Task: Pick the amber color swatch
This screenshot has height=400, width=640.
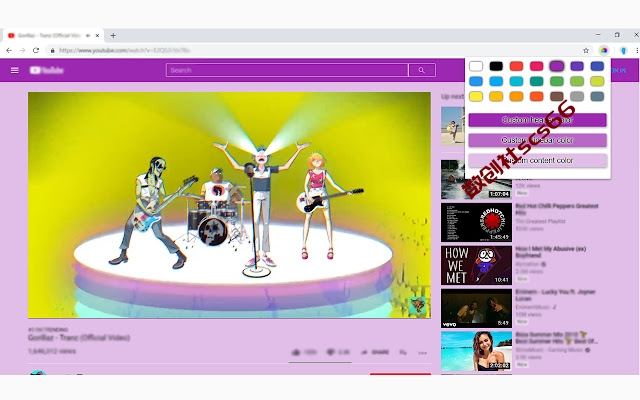Action: tap(496, 96)
